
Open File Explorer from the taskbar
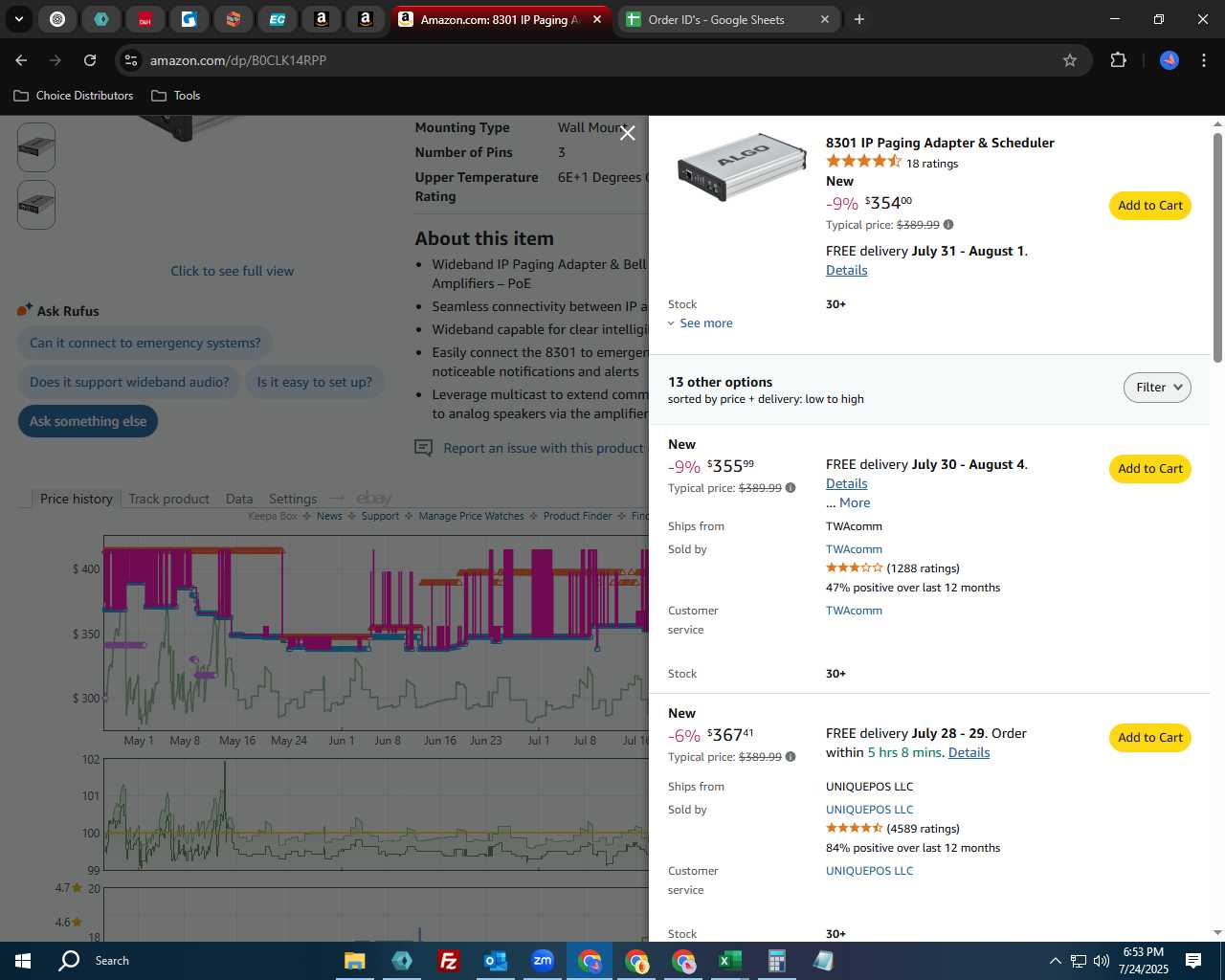(354, 961)
